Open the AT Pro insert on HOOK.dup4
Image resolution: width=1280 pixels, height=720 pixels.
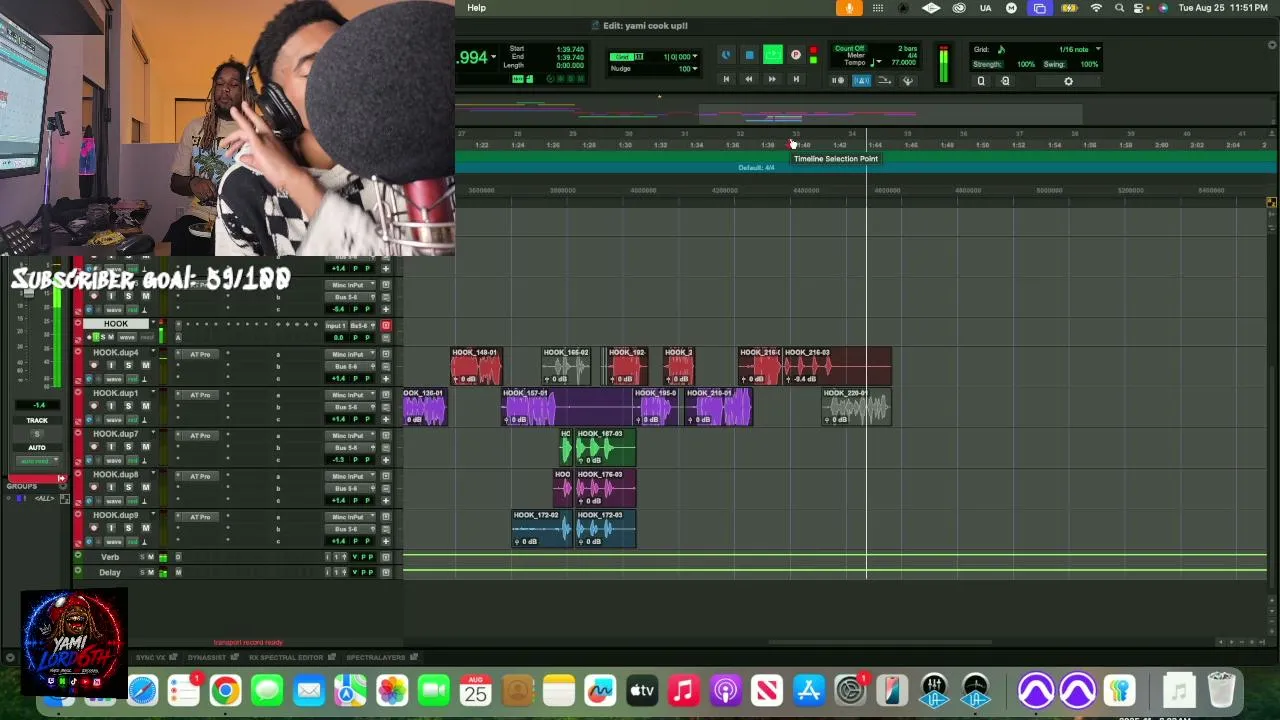(x=201, y=354)
